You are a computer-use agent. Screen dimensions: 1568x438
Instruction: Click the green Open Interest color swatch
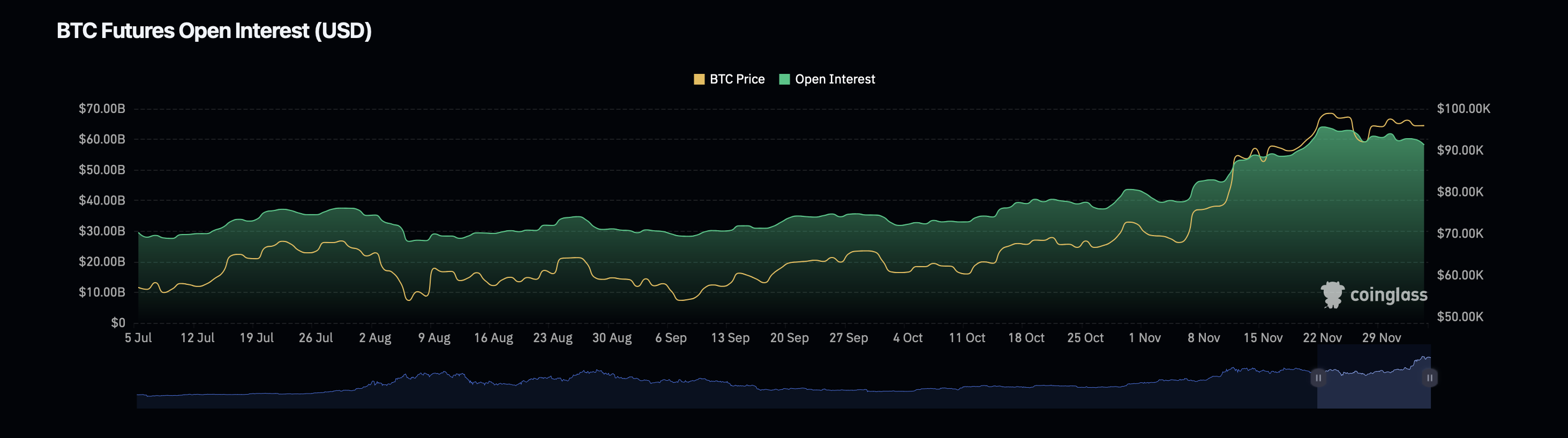tap(784, 79)
